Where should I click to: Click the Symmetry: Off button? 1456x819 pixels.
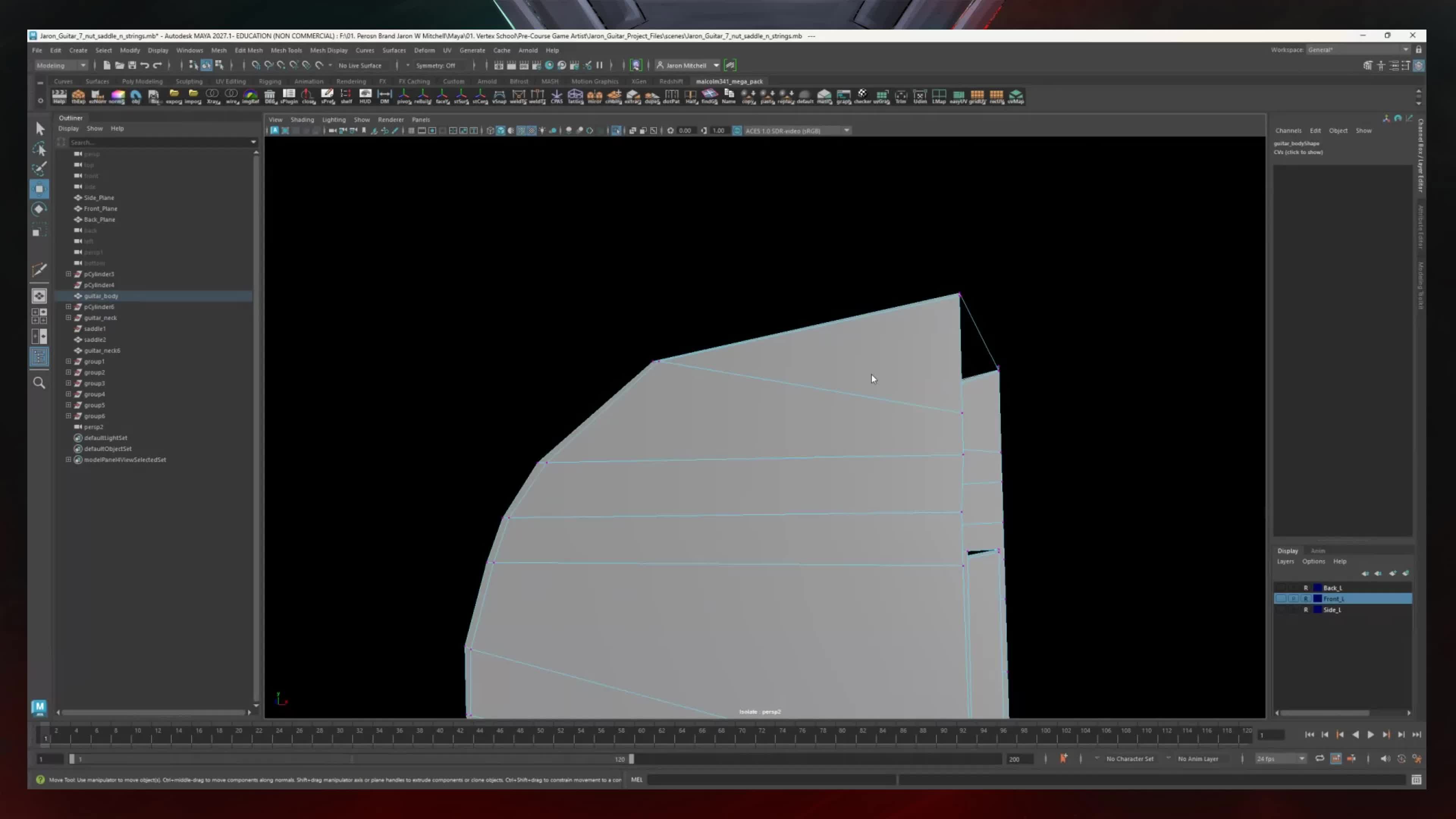pyautogui.click(x=435, y=66)
